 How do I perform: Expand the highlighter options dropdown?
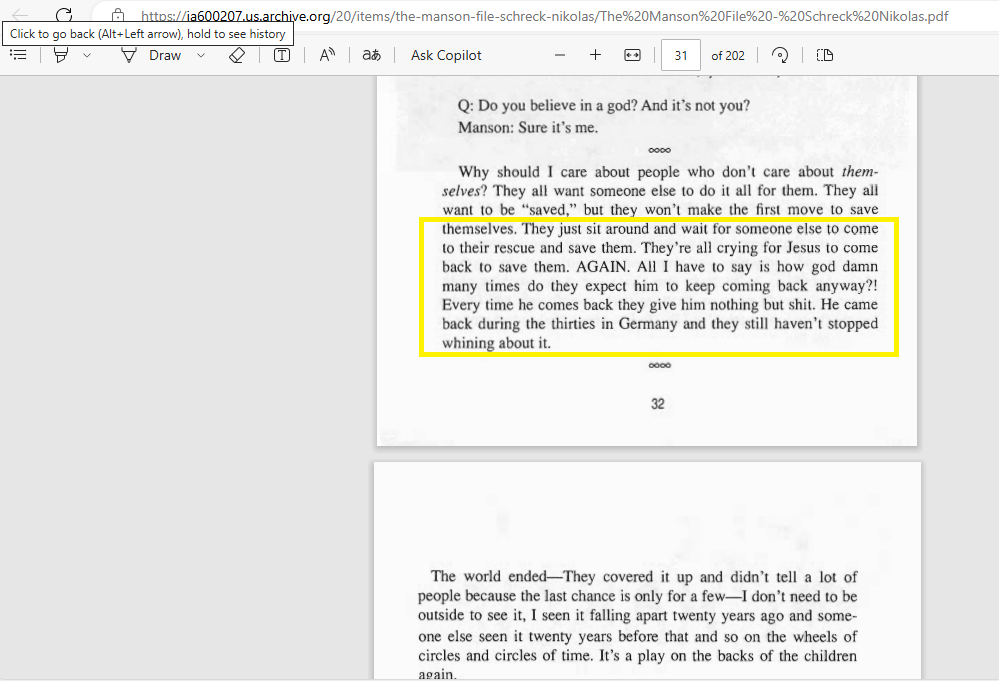tap(87, 55)
